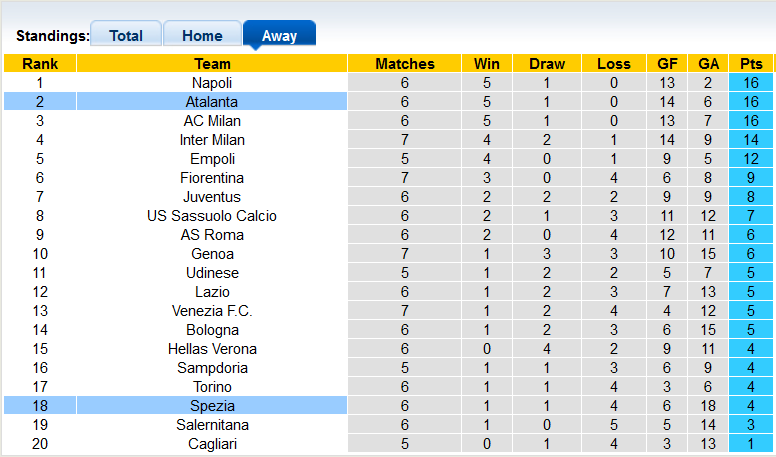Open the Home standings tab
Image resolution: width=776 pixels, height=457 pixels.
[202, 35]
